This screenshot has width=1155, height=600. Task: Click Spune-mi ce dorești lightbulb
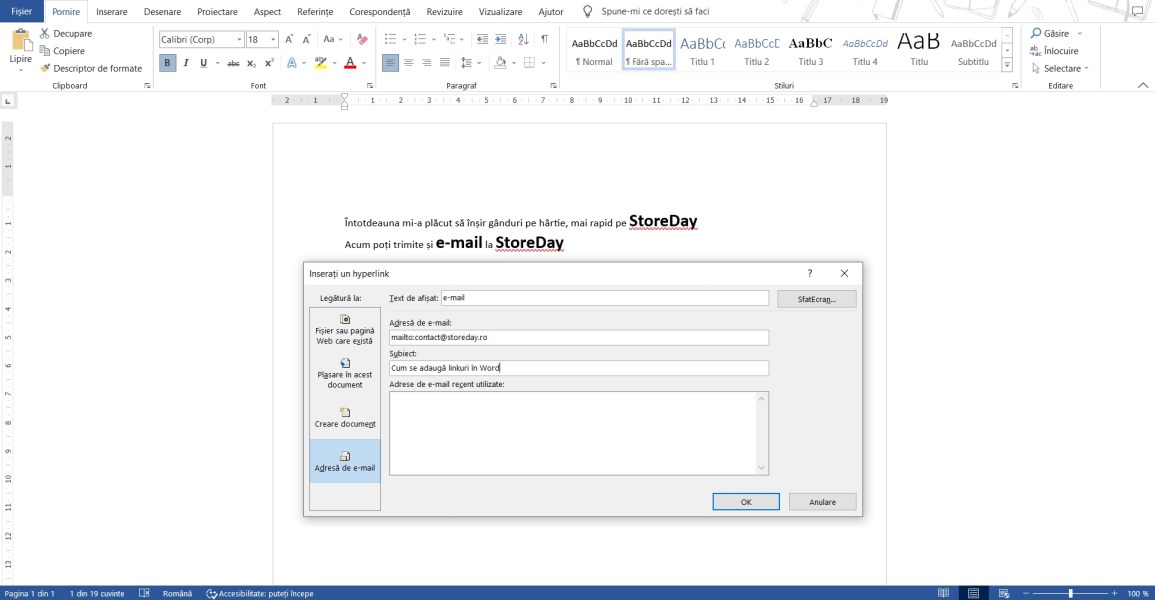click(x=587, y=12)
